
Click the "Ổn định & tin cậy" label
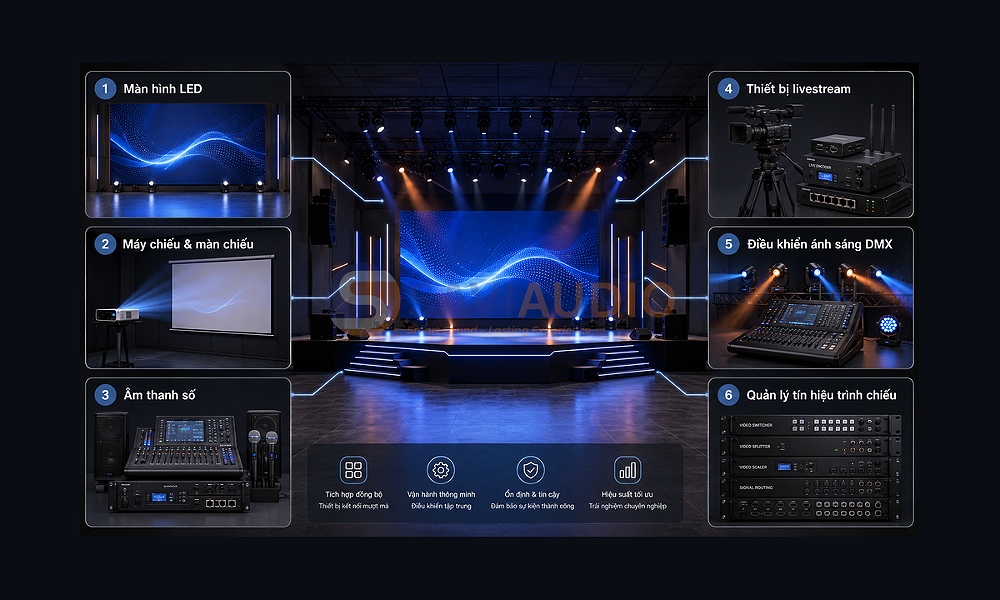(532, 494)
